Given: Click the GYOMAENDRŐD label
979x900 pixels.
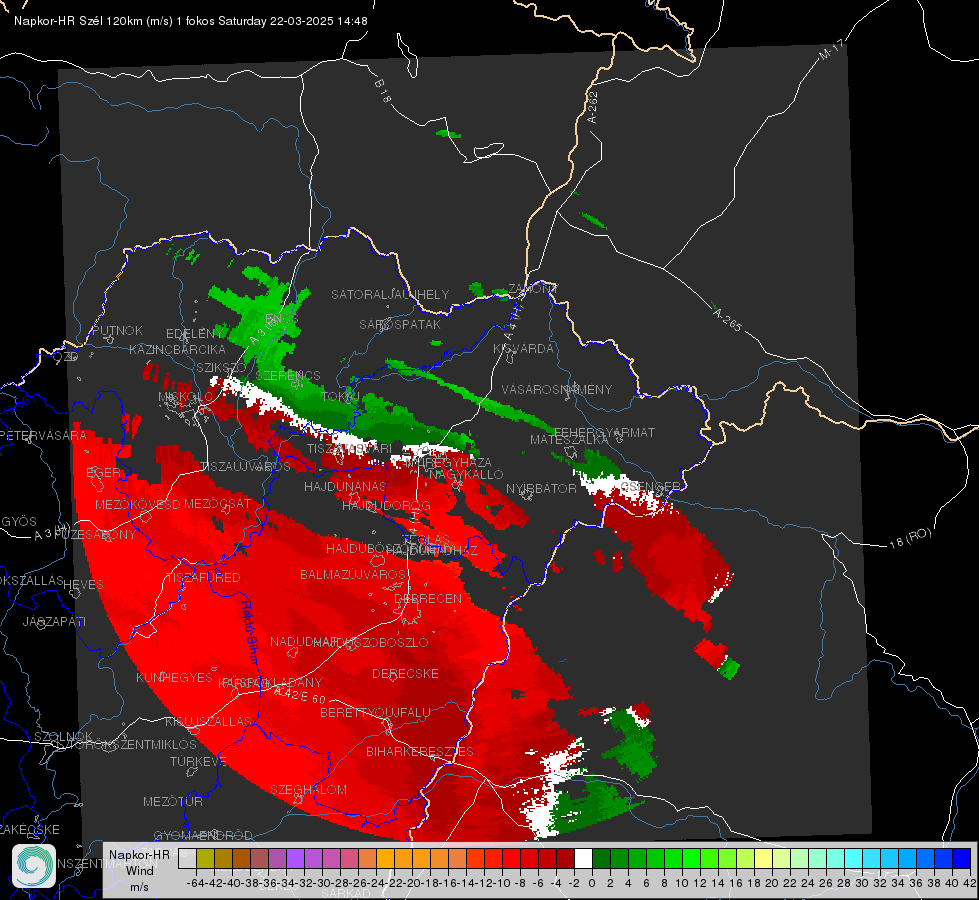Looking at the screenshot, I should [x=204, y=835].
